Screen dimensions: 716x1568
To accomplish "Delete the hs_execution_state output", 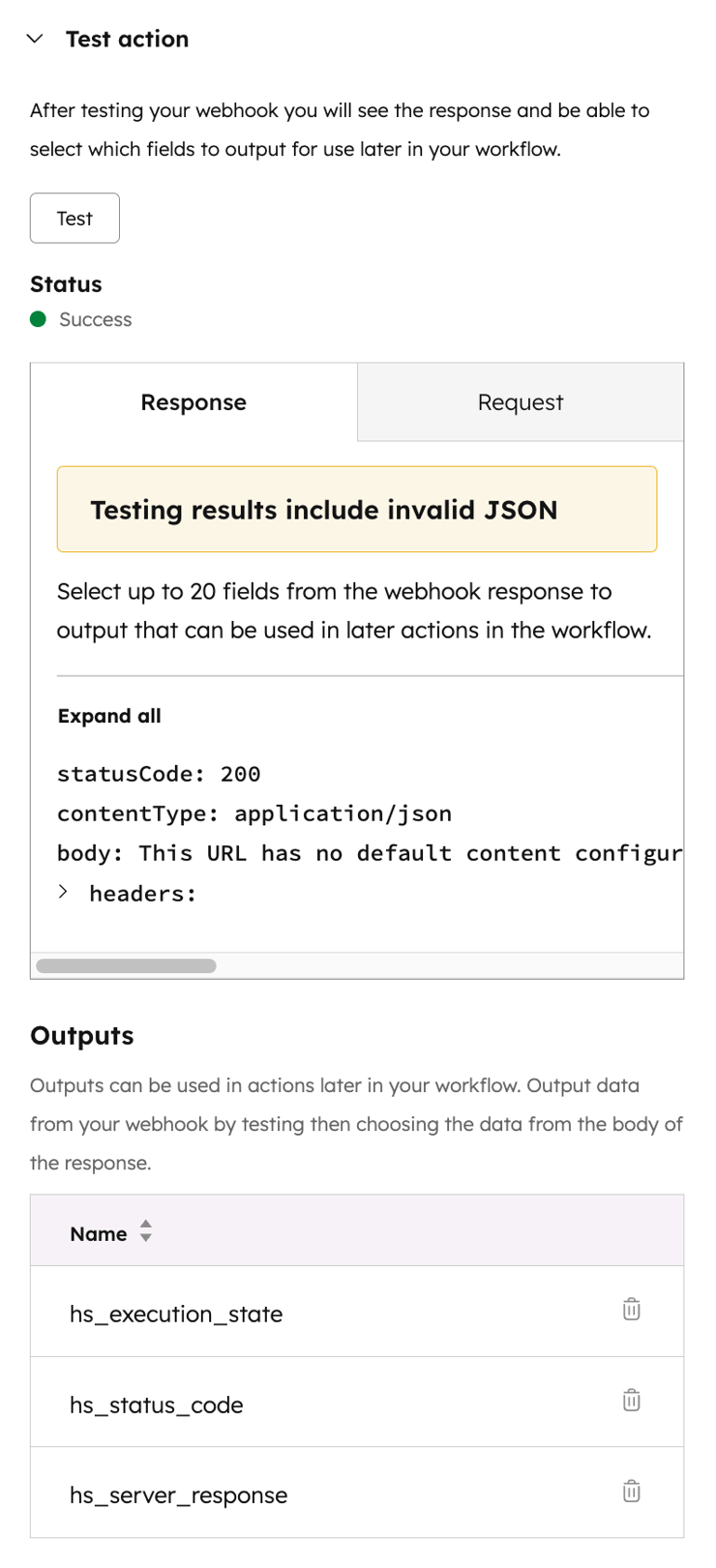I will tap(632, 1309).
